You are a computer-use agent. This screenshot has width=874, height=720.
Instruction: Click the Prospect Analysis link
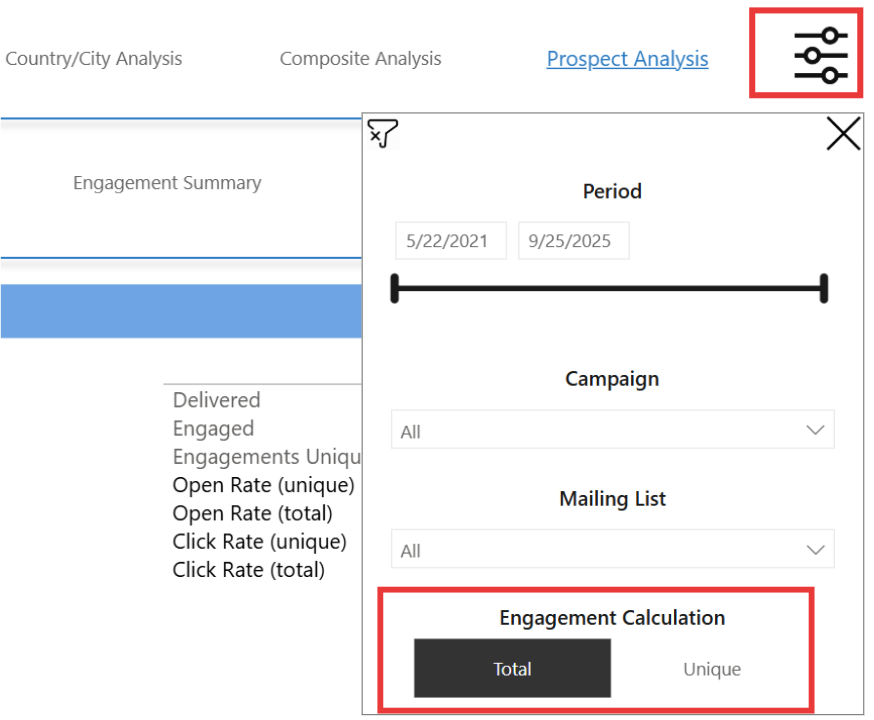click(x=627, y=59)
